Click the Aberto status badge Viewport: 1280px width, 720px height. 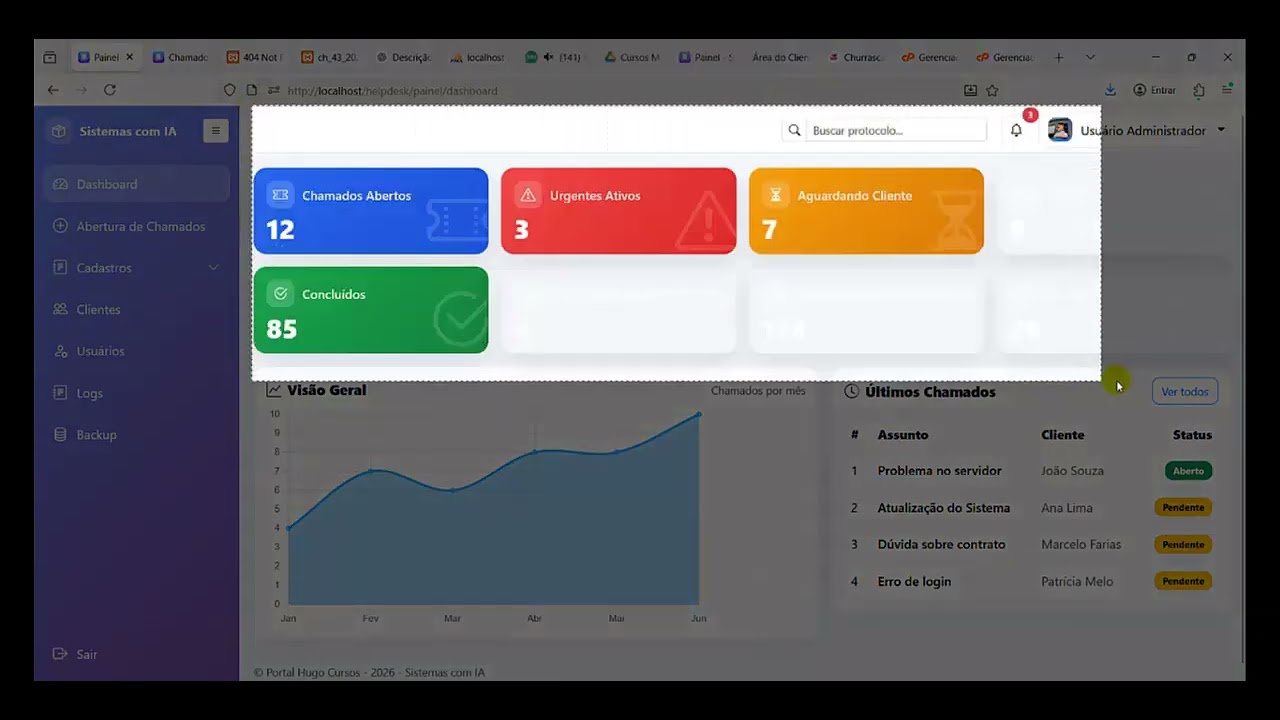[1188, 471]
